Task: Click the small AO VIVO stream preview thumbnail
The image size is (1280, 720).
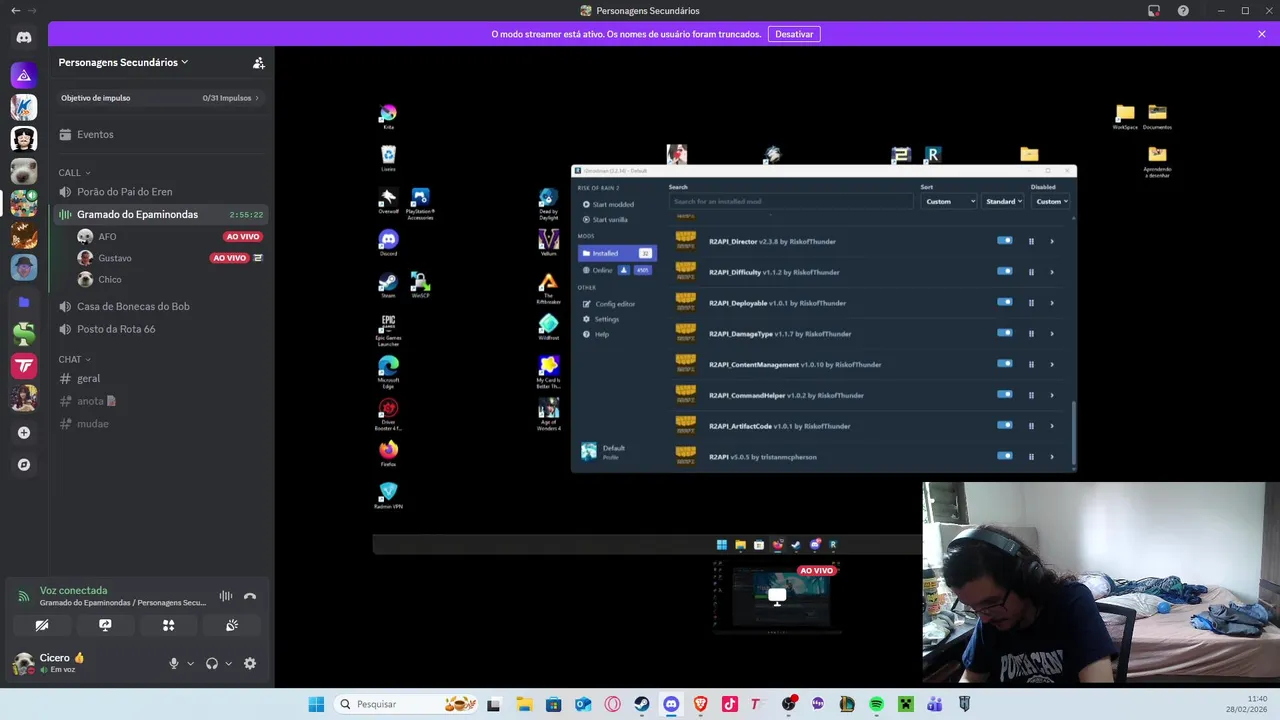Action: pyautogui.click(x=777, y=598)
